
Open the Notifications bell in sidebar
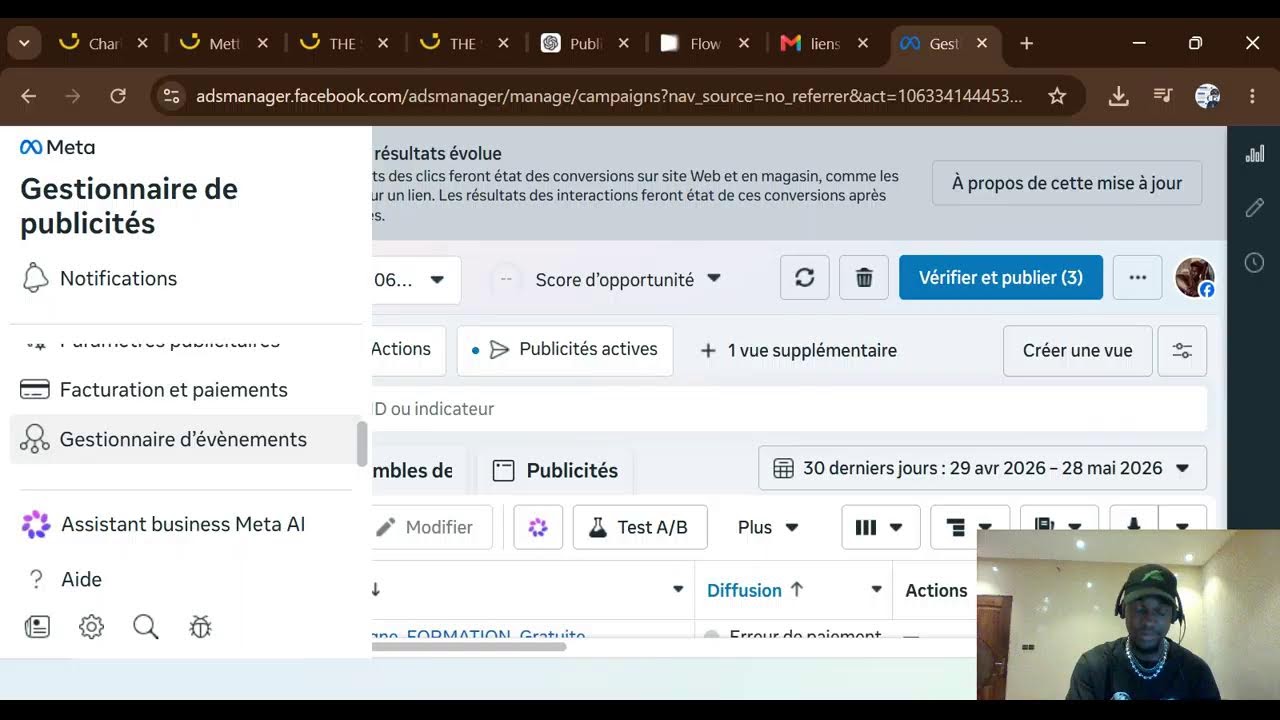(36, 278)
